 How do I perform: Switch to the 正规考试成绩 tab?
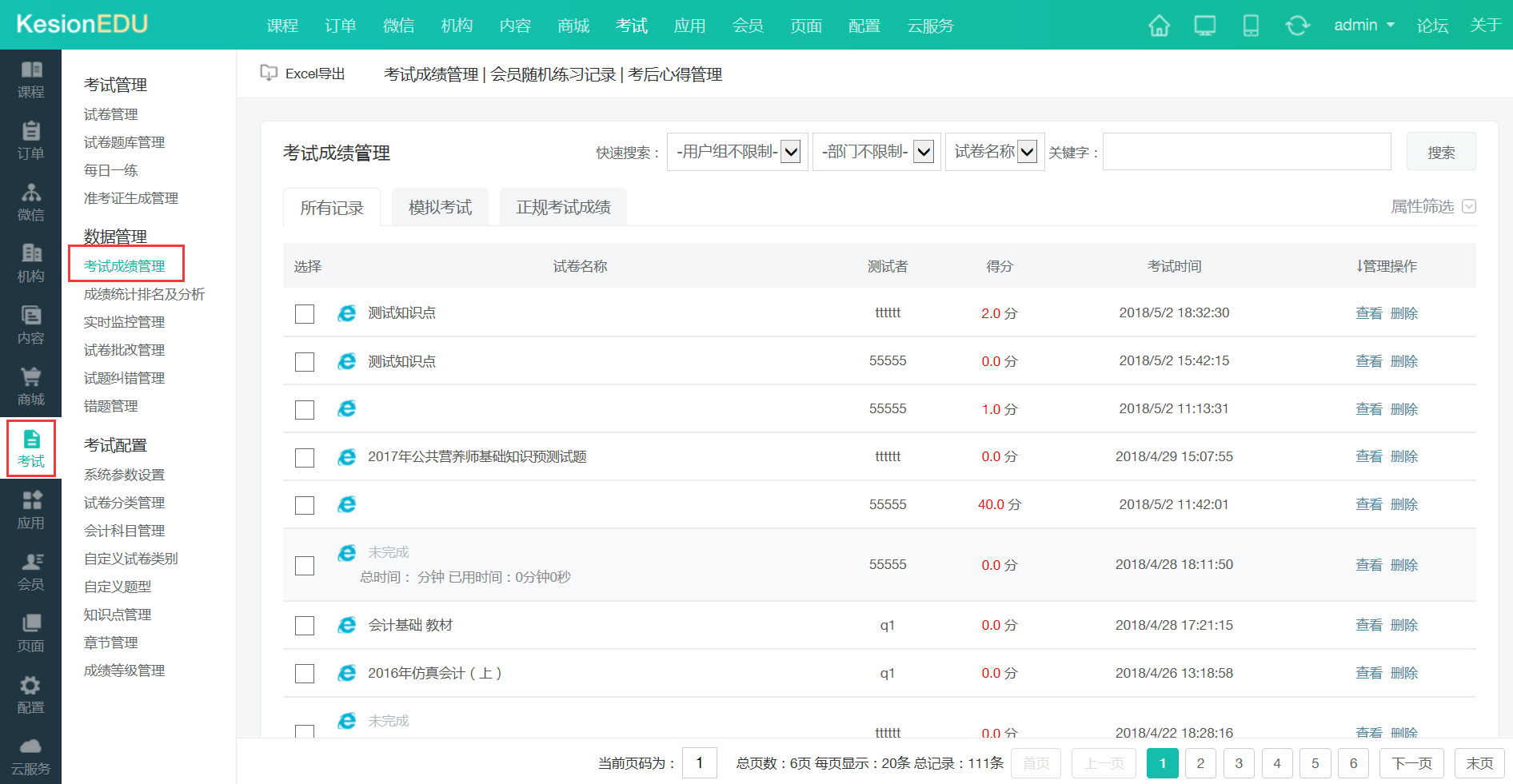click(563, 208)
